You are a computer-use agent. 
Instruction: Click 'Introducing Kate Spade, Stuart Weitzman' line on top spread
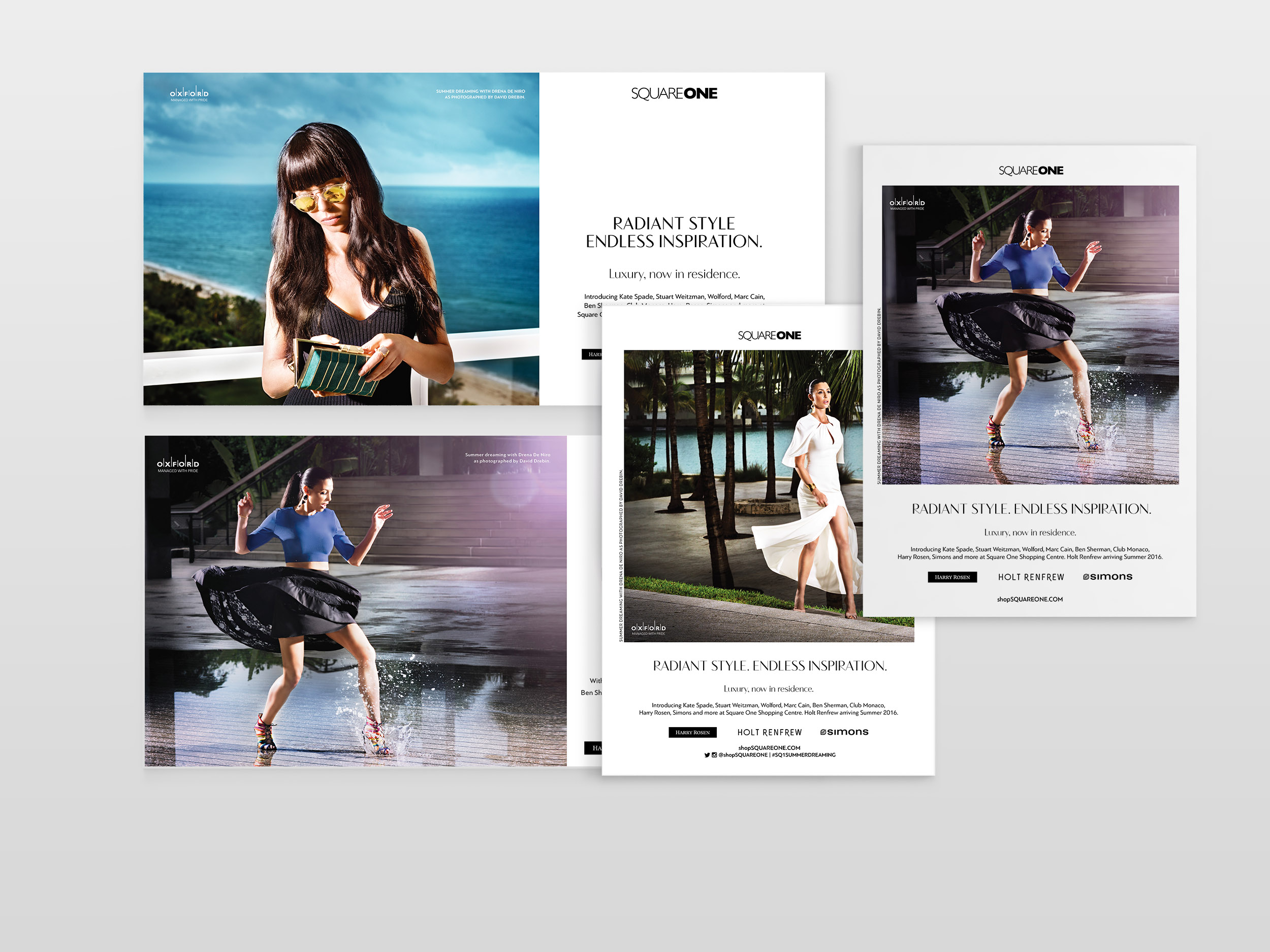pos(674,297)
